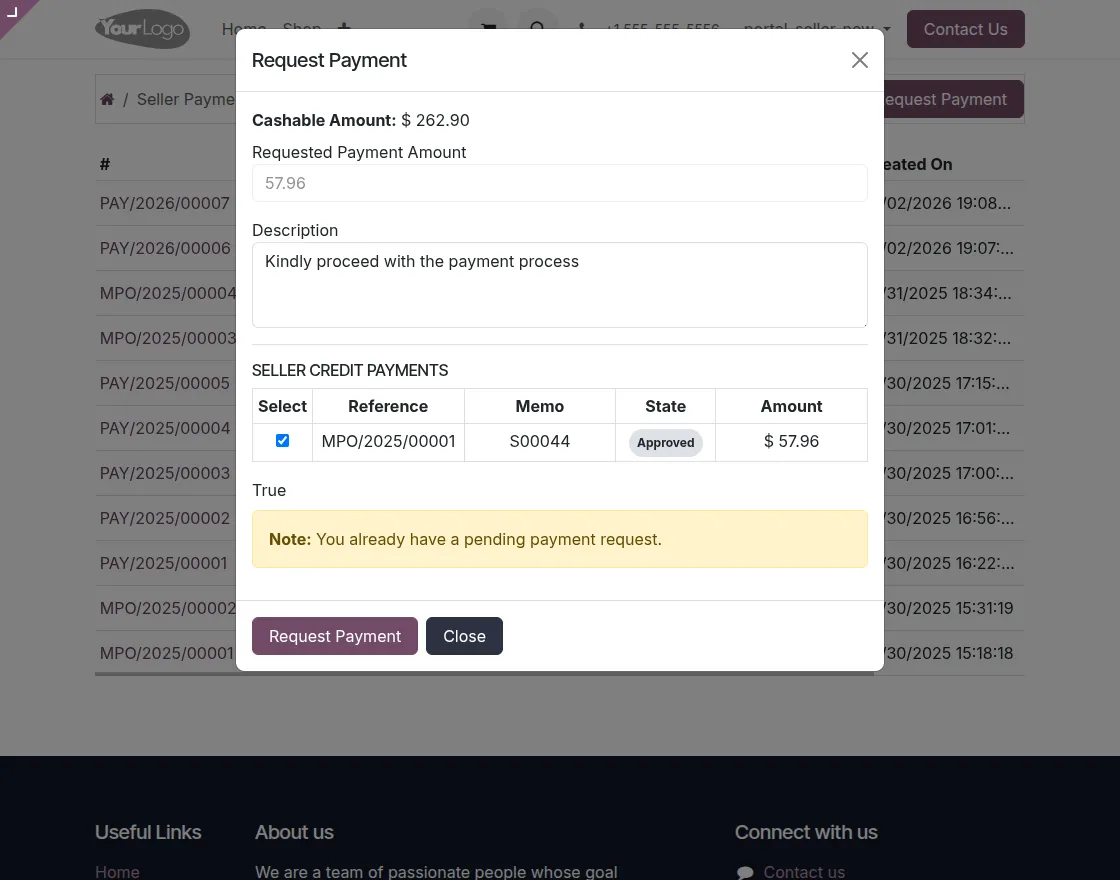1120x880 pixels.
Task: Click the plus icon next to Shop
Action: 344,29
